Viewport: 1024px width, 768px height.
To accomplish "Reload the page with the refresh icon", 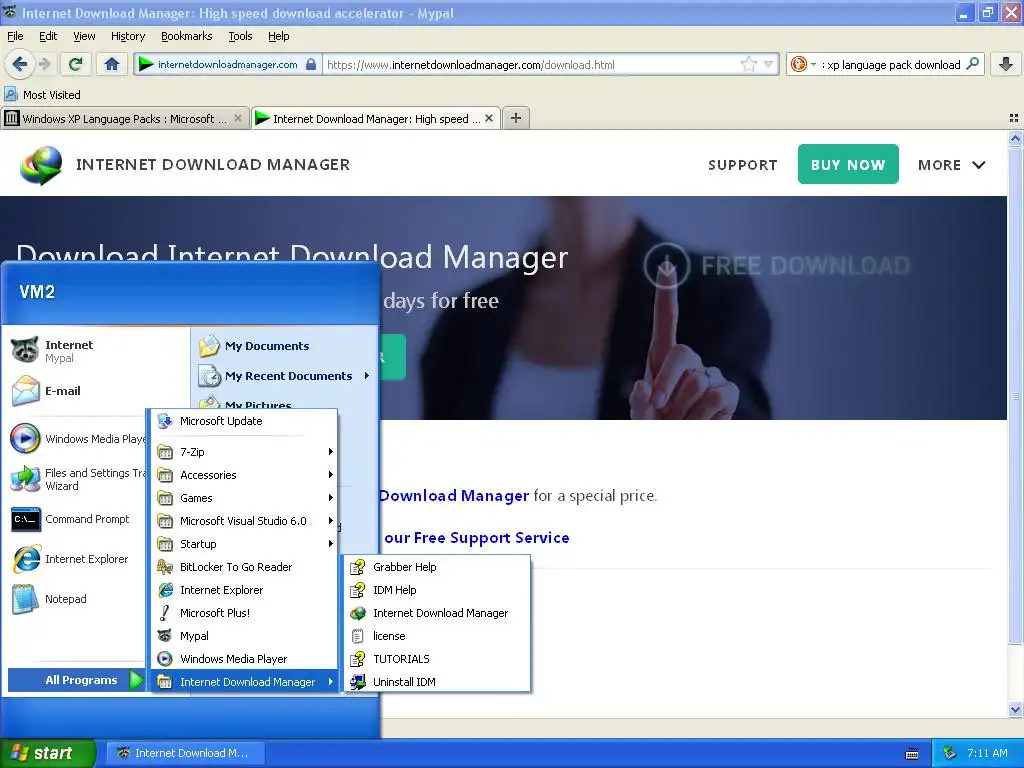I will click(76, 64).
